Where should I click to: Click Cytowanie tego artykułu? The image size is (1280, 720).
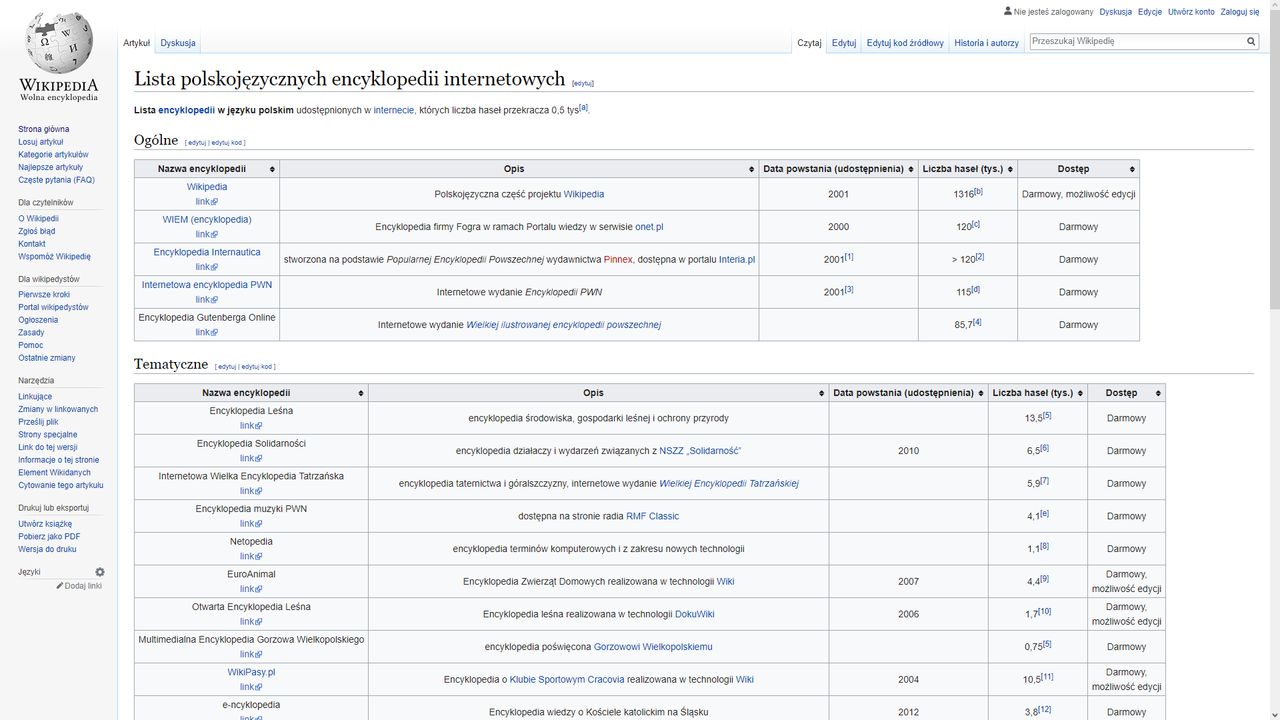(x=61, y=485)
